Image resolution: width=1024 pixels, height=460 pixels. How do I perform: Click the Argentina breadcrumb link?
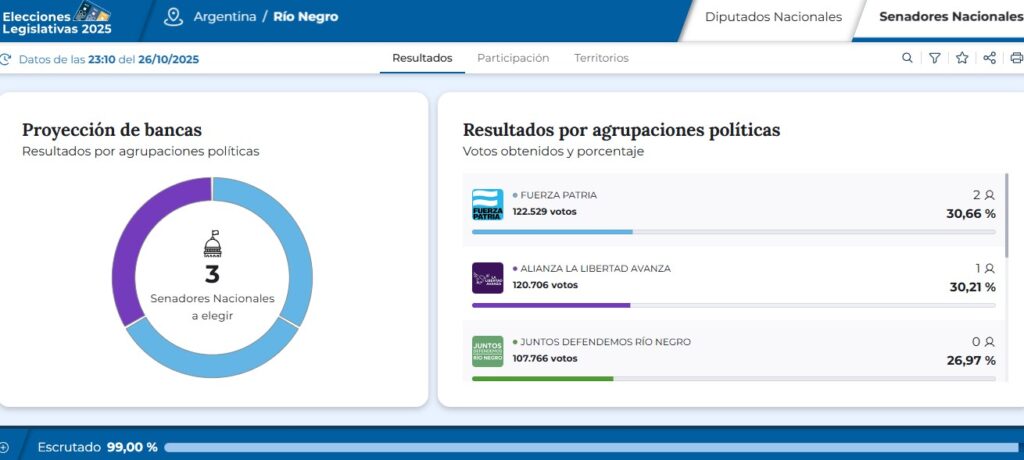coord(224,17)
